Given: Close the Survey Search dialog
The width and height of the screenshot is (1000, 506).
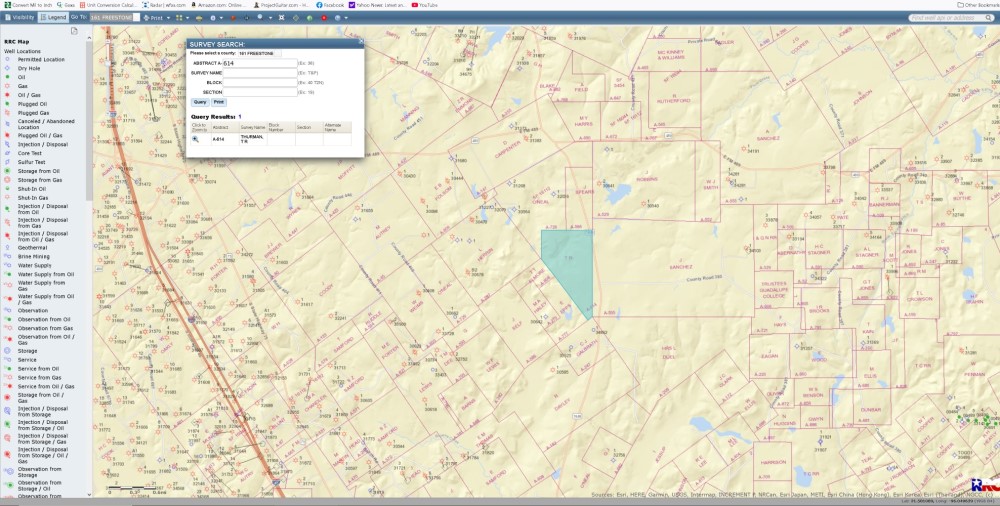Looking at the screenshot, I should [x=360, y=41].
